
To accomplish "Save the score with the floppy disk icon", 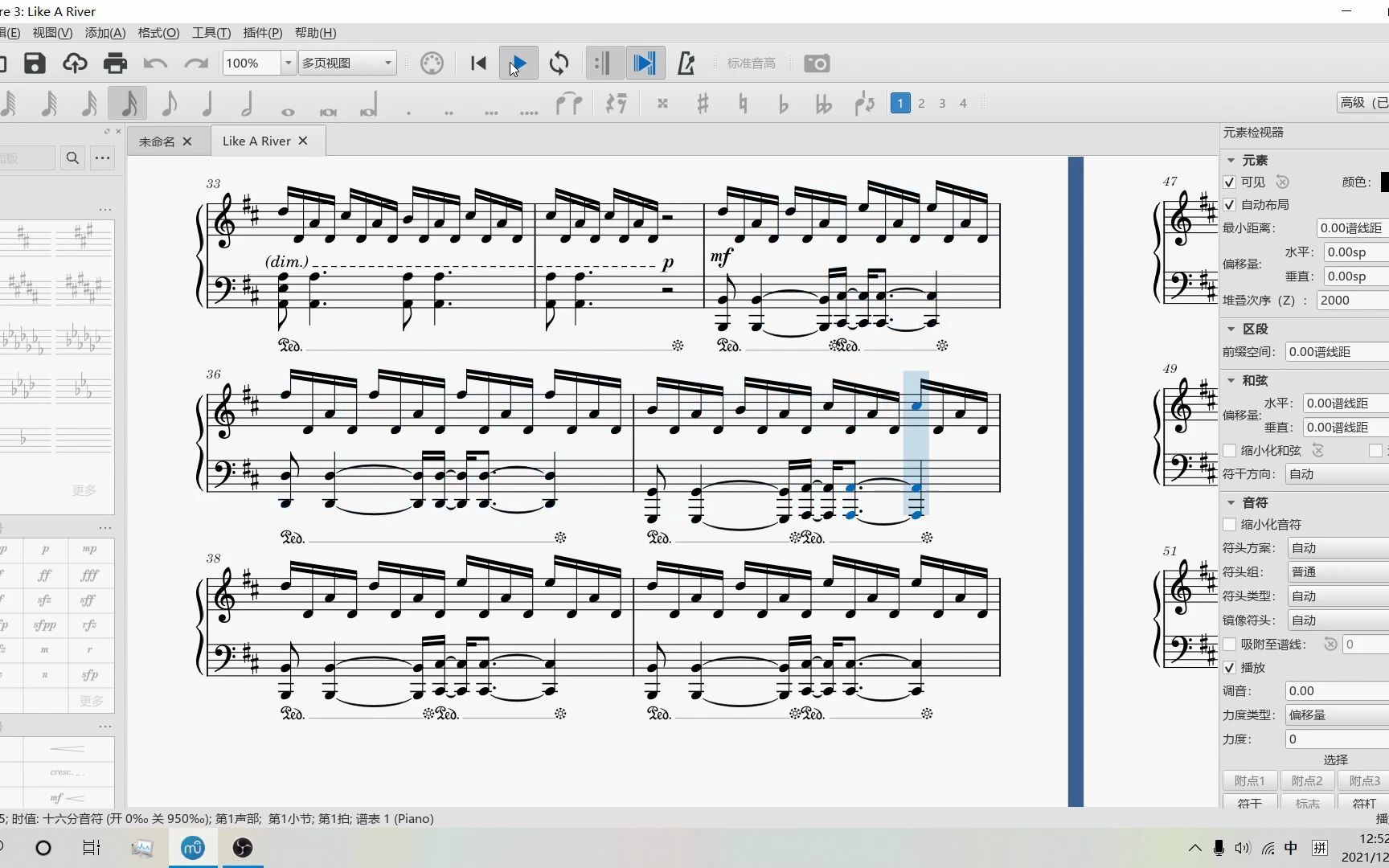I will point(35,63).
